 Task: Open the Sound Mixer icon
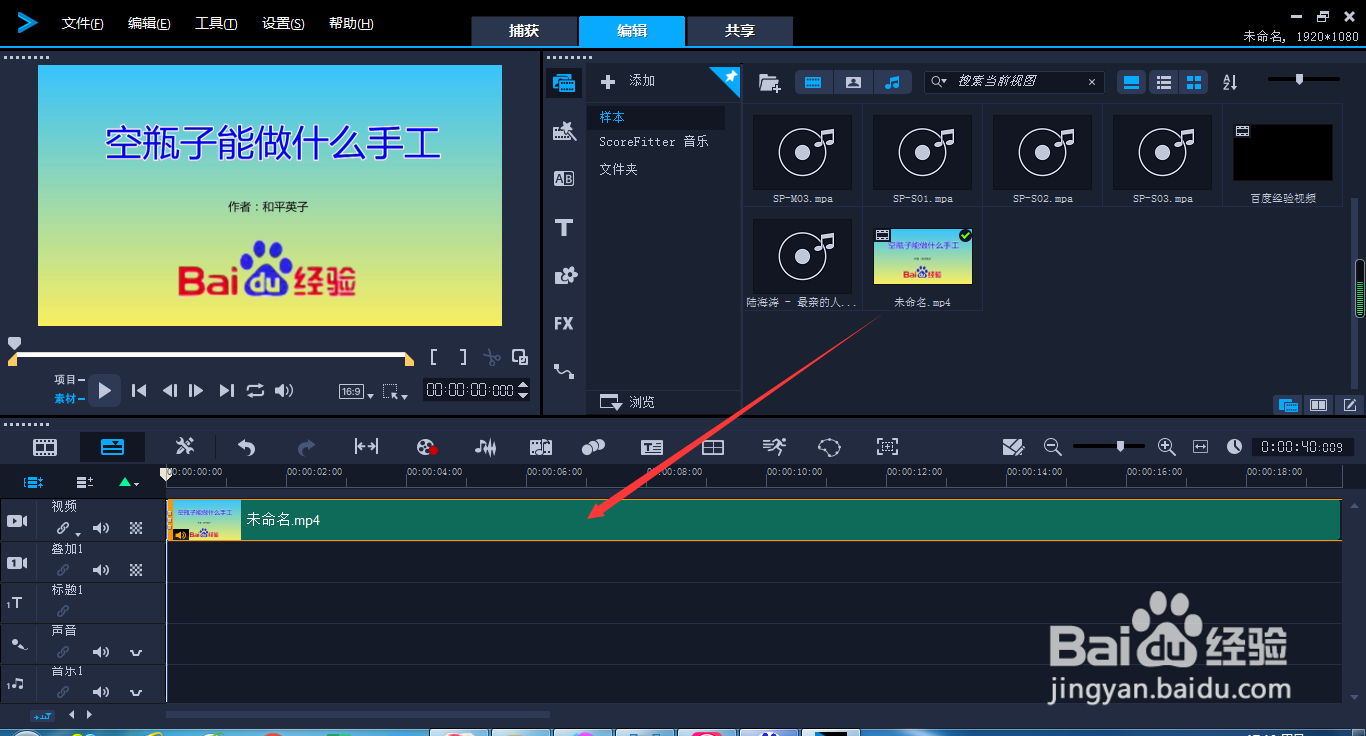pos(485,447)
